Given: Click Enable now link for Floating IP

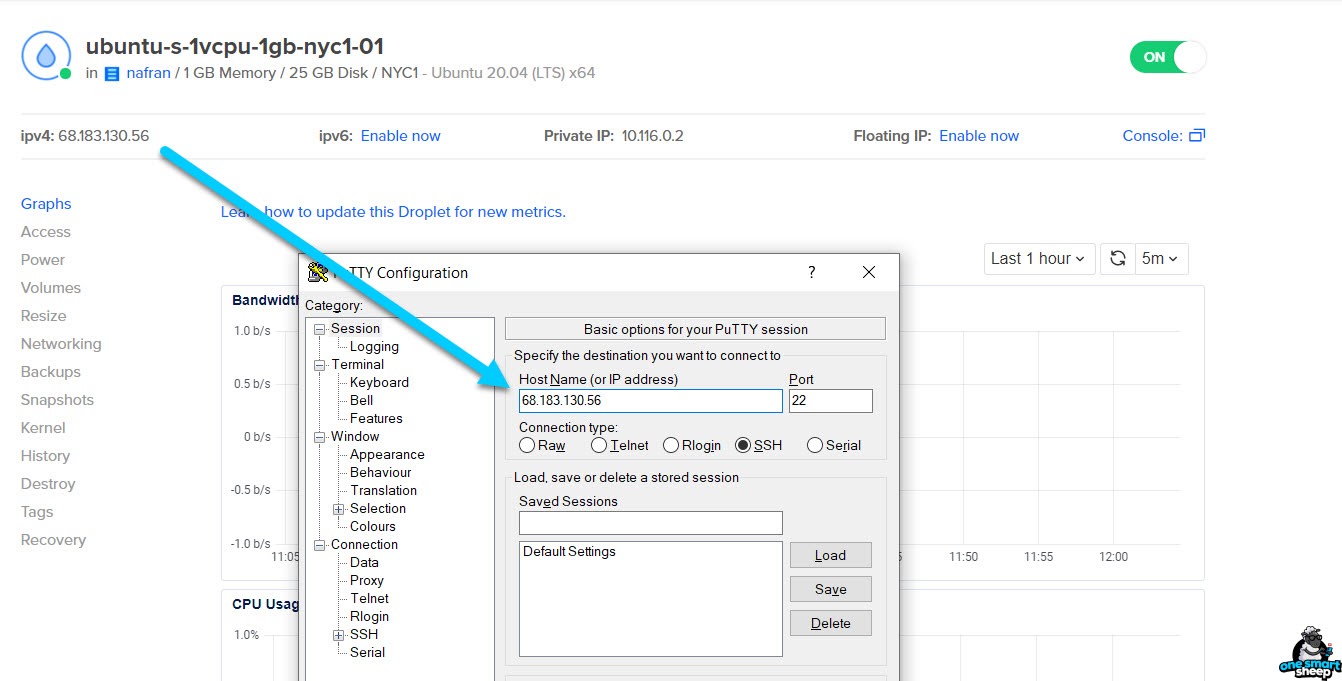Looking at the screenshot, I should 979,136.
